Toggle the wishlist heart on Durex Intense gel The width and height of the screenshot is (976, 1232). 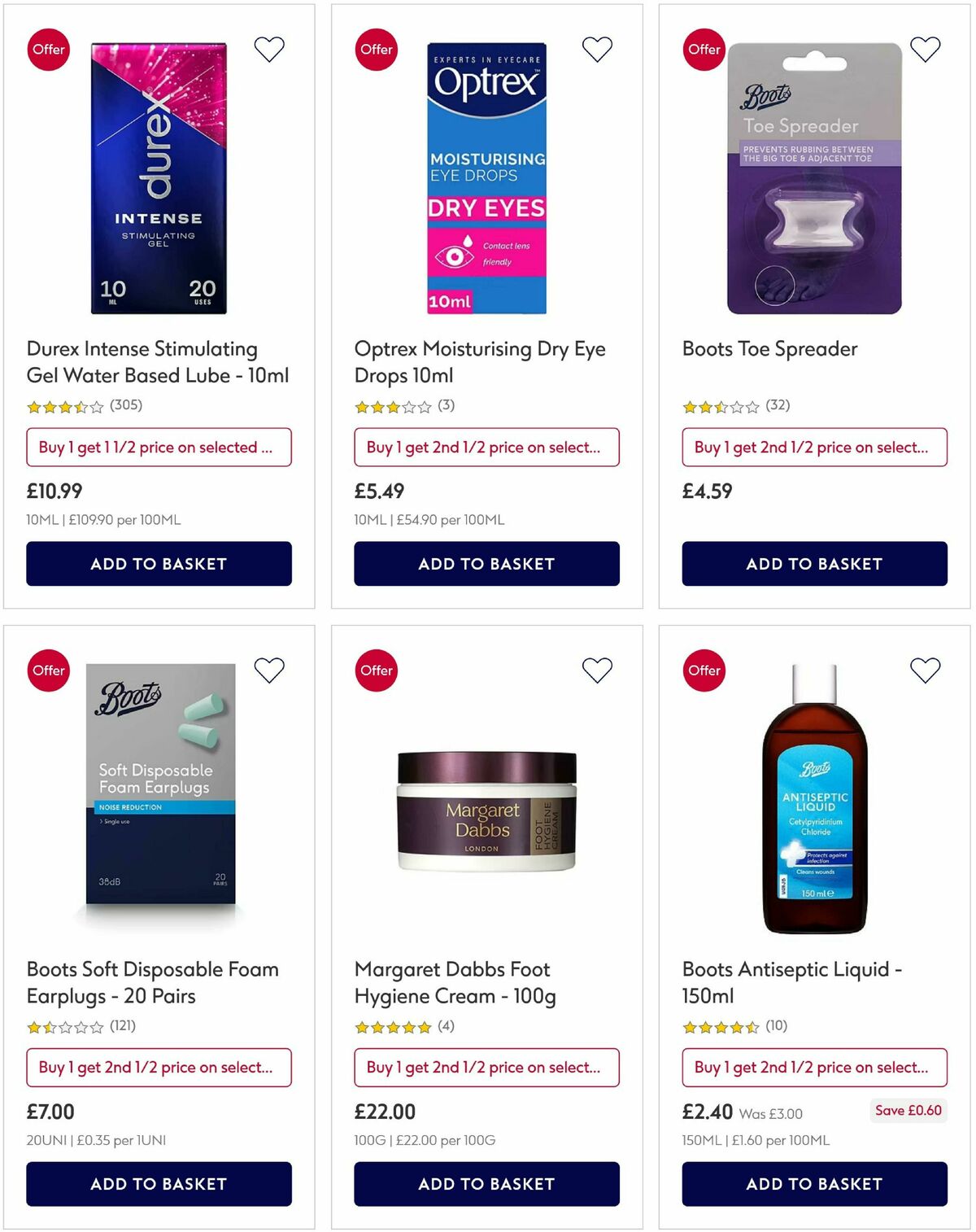(269, 49)
